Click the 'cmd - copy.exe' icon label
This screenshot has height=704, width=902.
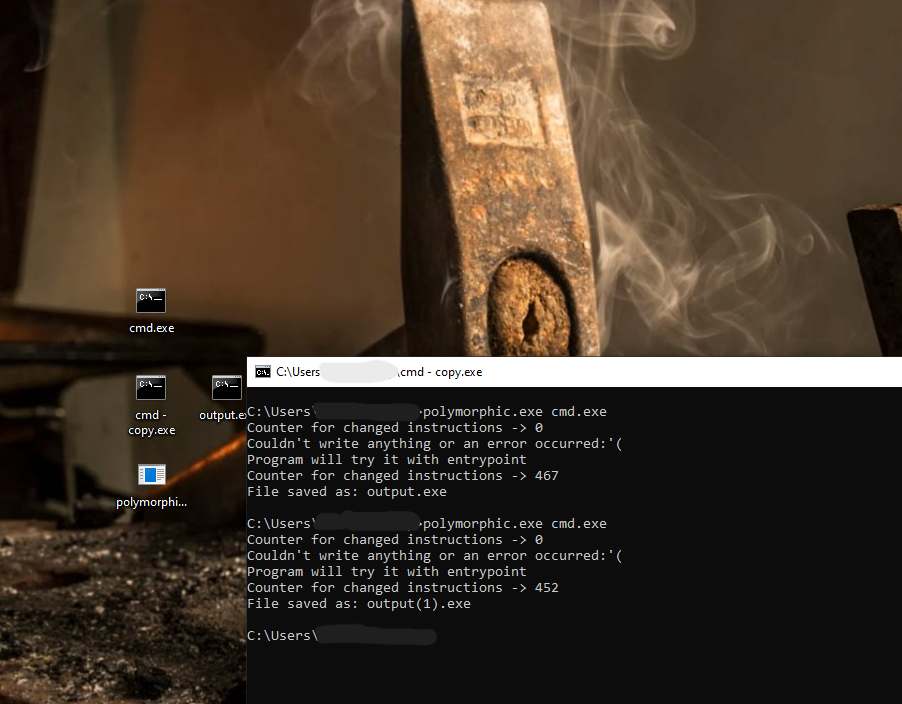point(151,422)
